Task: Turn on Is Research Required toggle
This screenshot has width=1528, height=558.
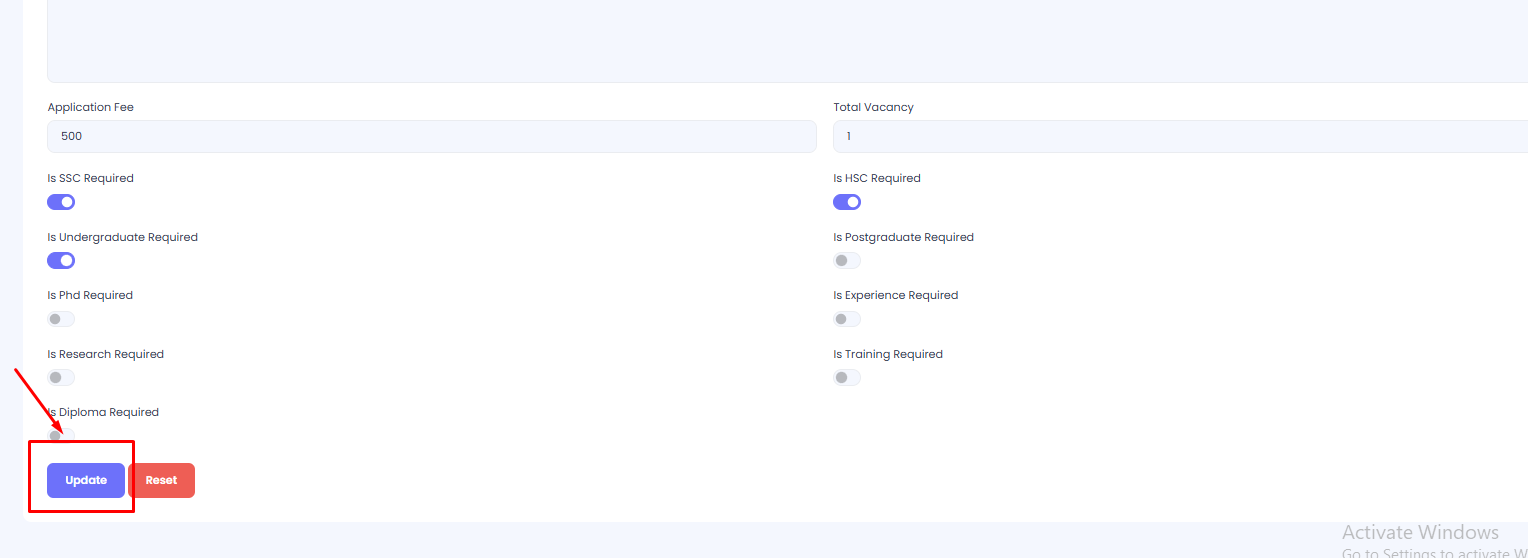Action: 61,378
